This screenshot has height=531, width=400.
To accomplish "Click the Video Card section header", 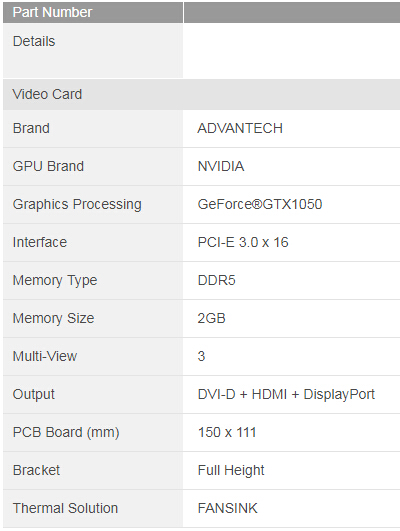I will coord(202,94).
